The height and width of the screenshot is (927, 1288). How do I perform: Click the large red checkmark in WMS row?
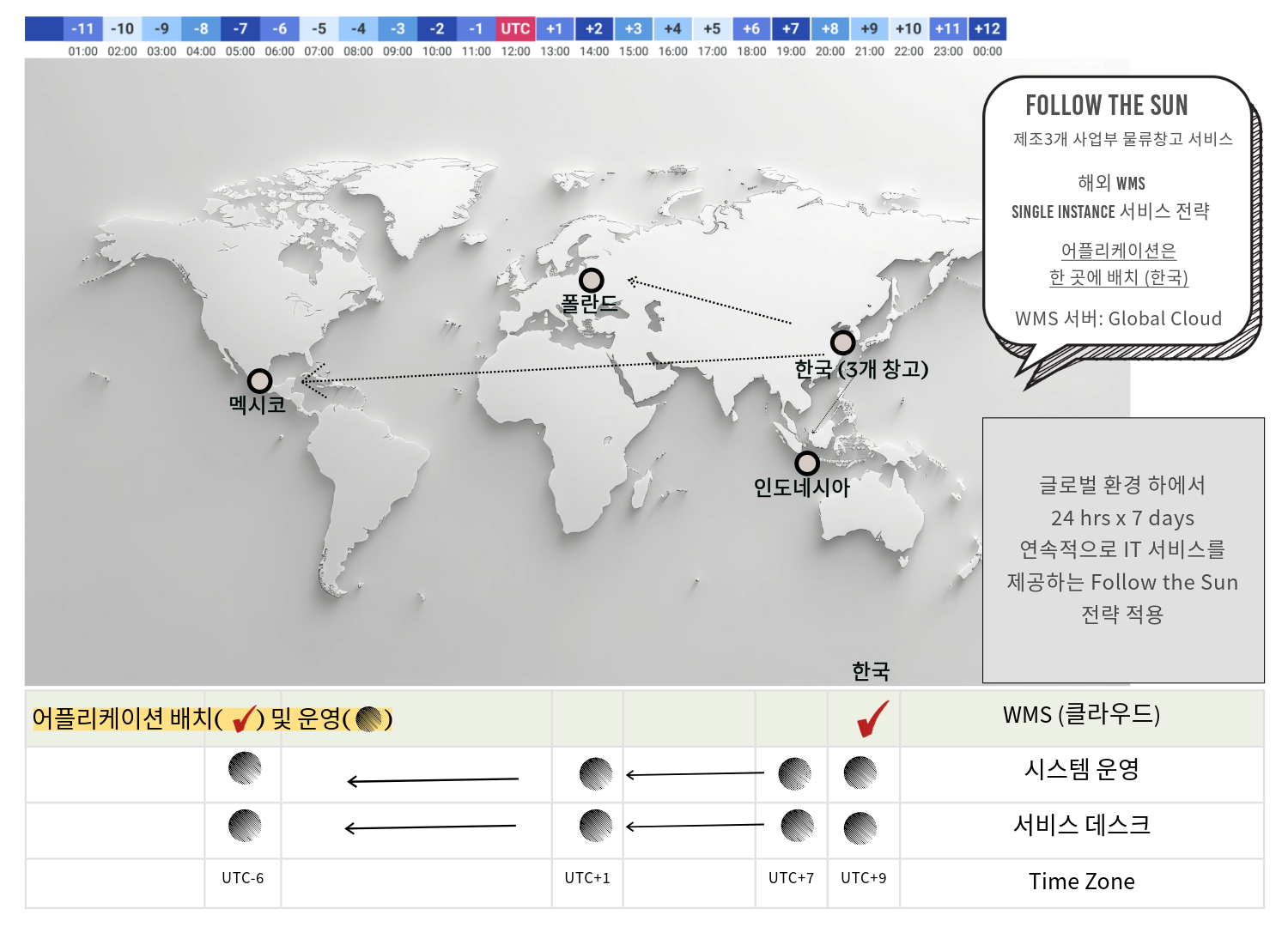point(872,719)
